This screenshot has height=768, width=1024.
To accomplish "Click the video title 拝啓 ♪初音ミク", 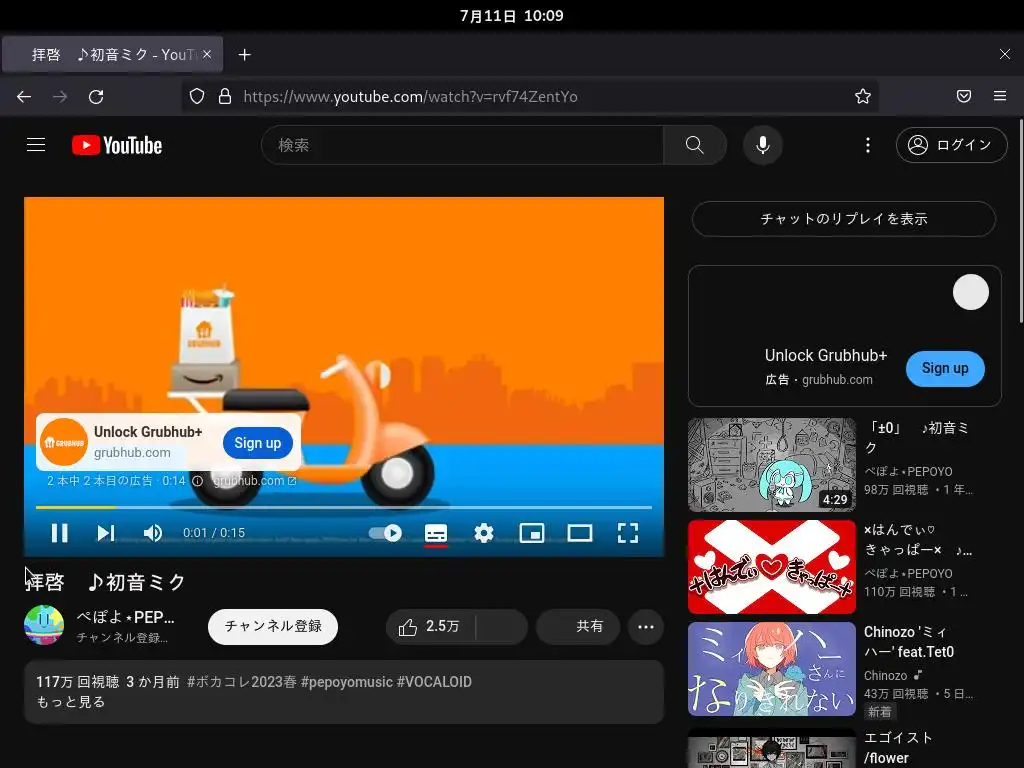I will [106, 582].
